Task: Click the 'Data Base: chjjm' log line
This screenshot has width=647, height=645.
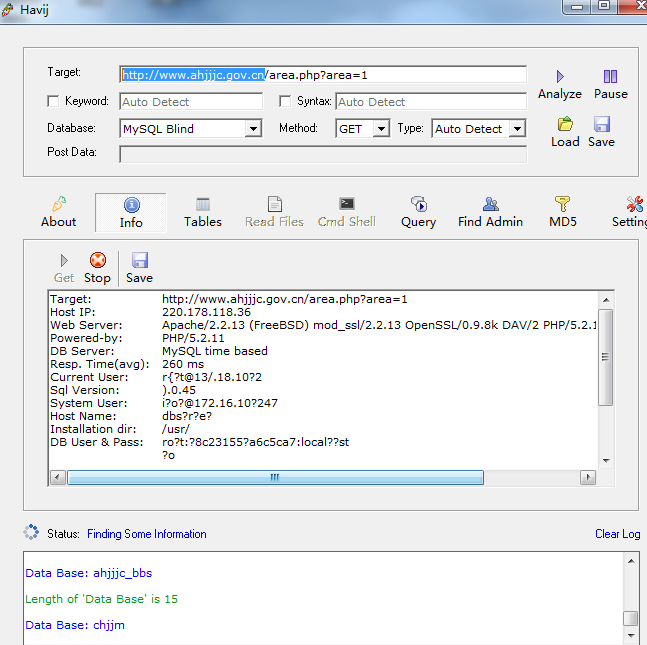Action: (x=75, y=625)
